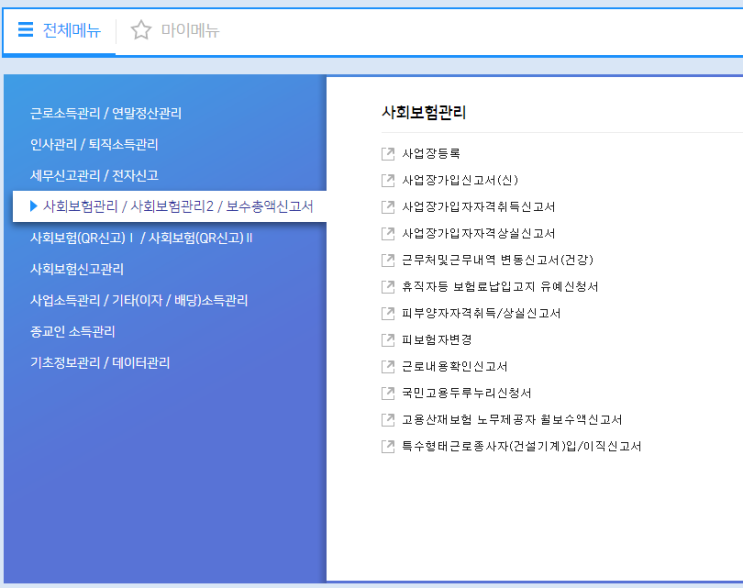The width and height of the screenshot is (743, 588).
Task: Open 휴직자등 보험료납입고지 유예신청서 link
Action: click(x=500, y=286)
